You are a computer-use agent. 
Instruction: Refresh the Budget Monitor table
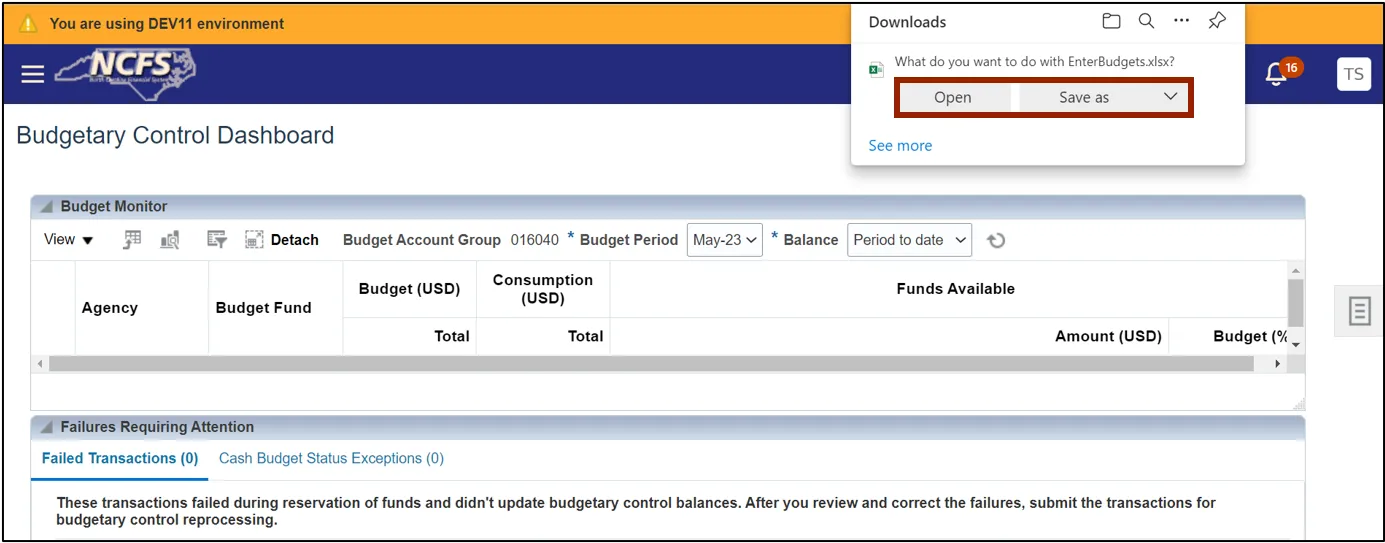tap(996, 240)
